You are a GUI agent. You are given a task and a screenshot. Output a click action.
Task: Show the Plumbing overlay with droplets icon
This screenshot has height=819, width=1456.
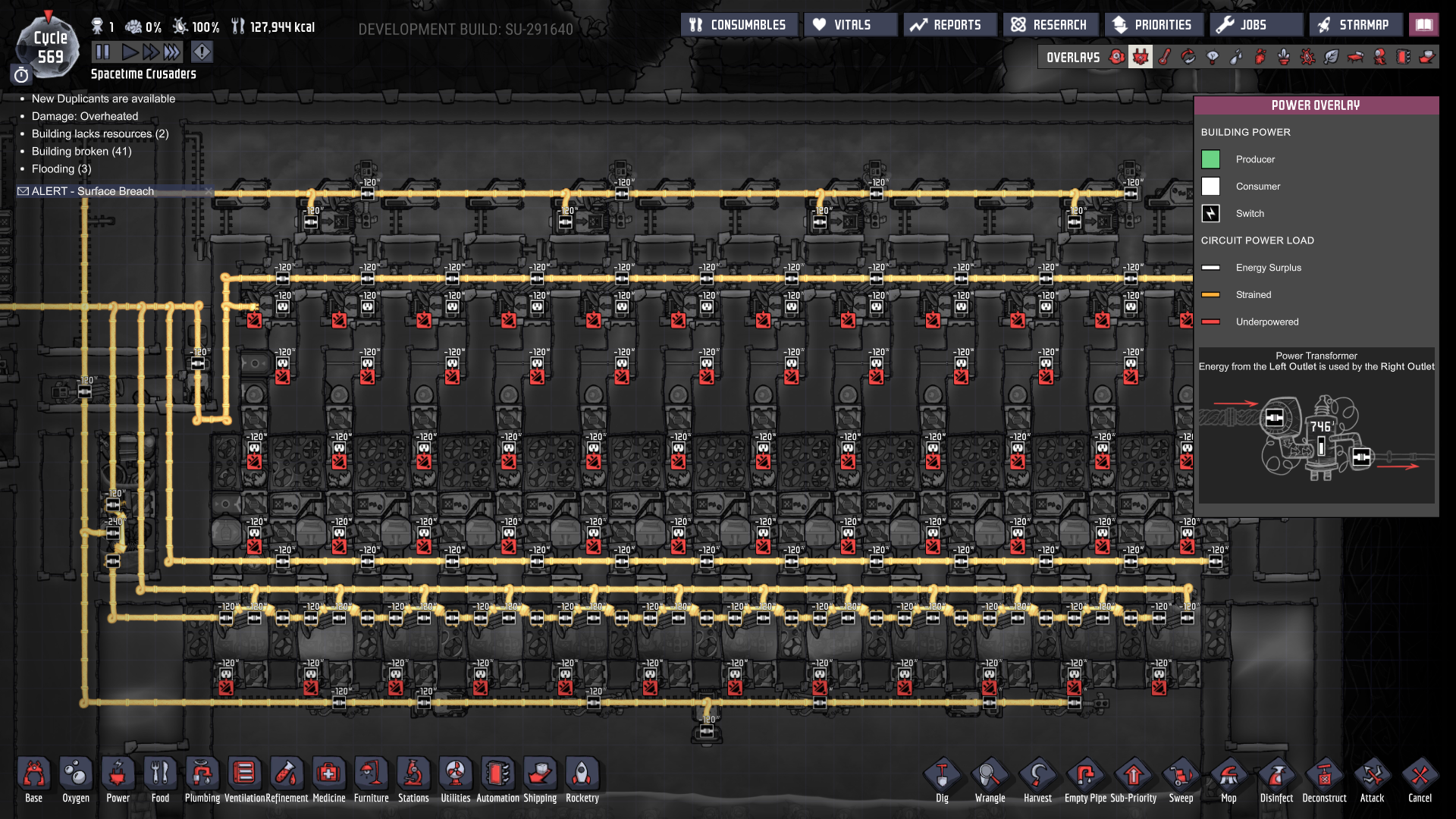pyautogui.click(x=1236, y=57)
